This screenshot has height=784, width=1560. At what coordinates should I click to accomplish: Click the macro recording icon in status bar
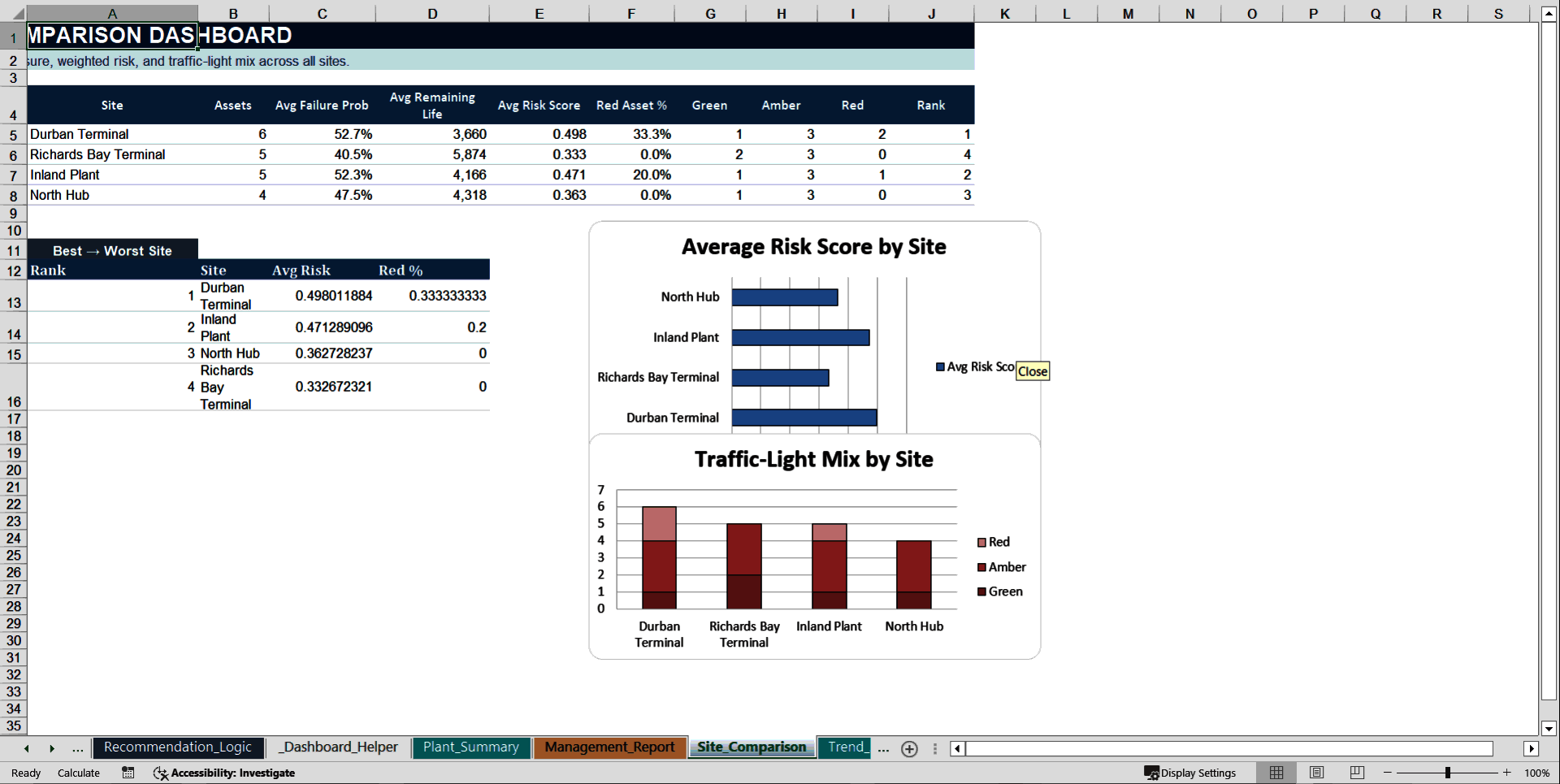(x=128, y=773)
